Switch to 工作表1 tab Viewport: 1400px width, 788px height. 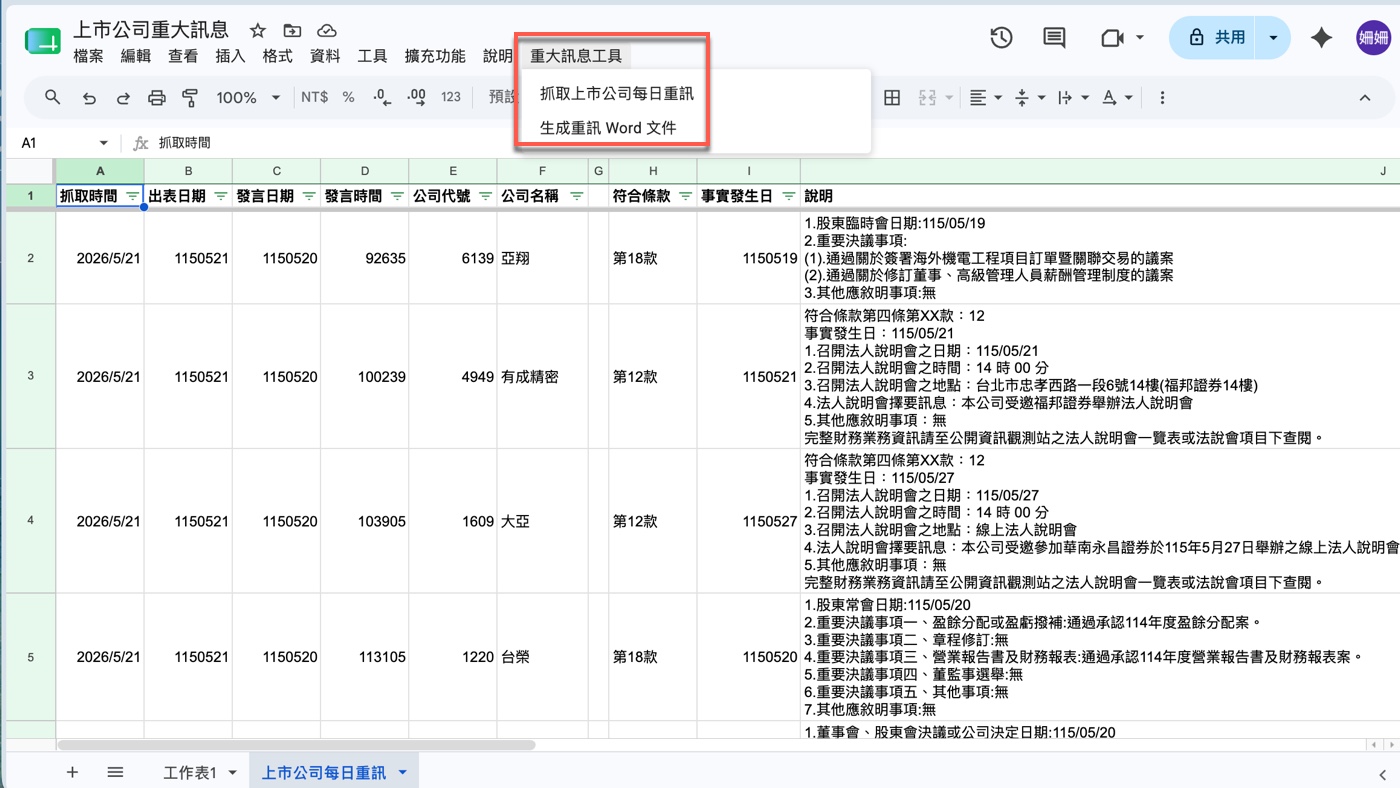pos(190,773)
